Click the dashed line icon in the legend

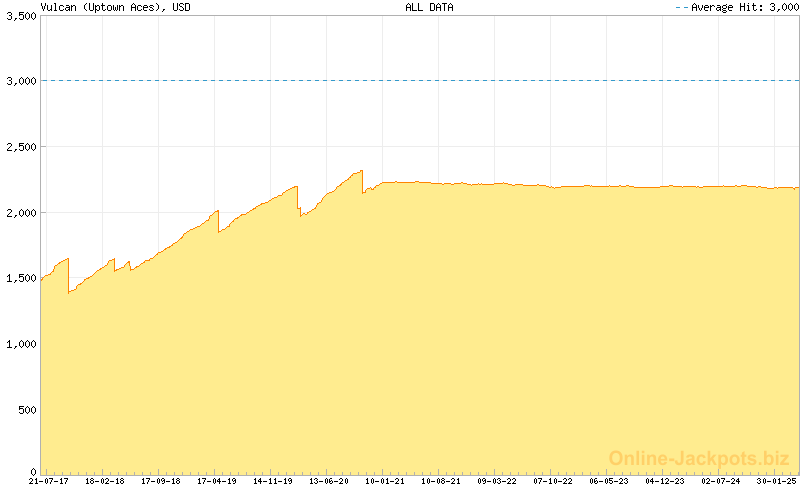682,7
